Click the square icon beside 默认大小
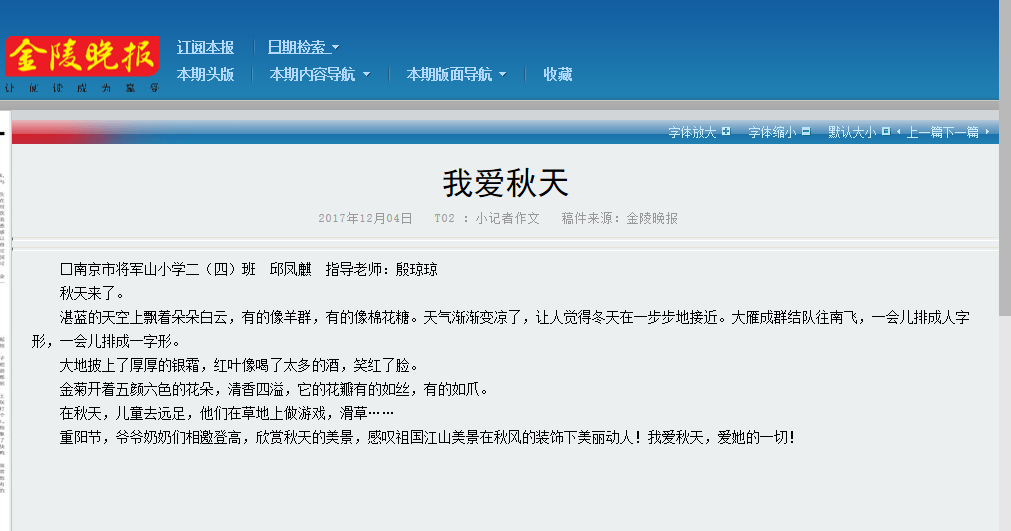The height and width of the screenshot is (531, 1011). [x=885, y=132]
